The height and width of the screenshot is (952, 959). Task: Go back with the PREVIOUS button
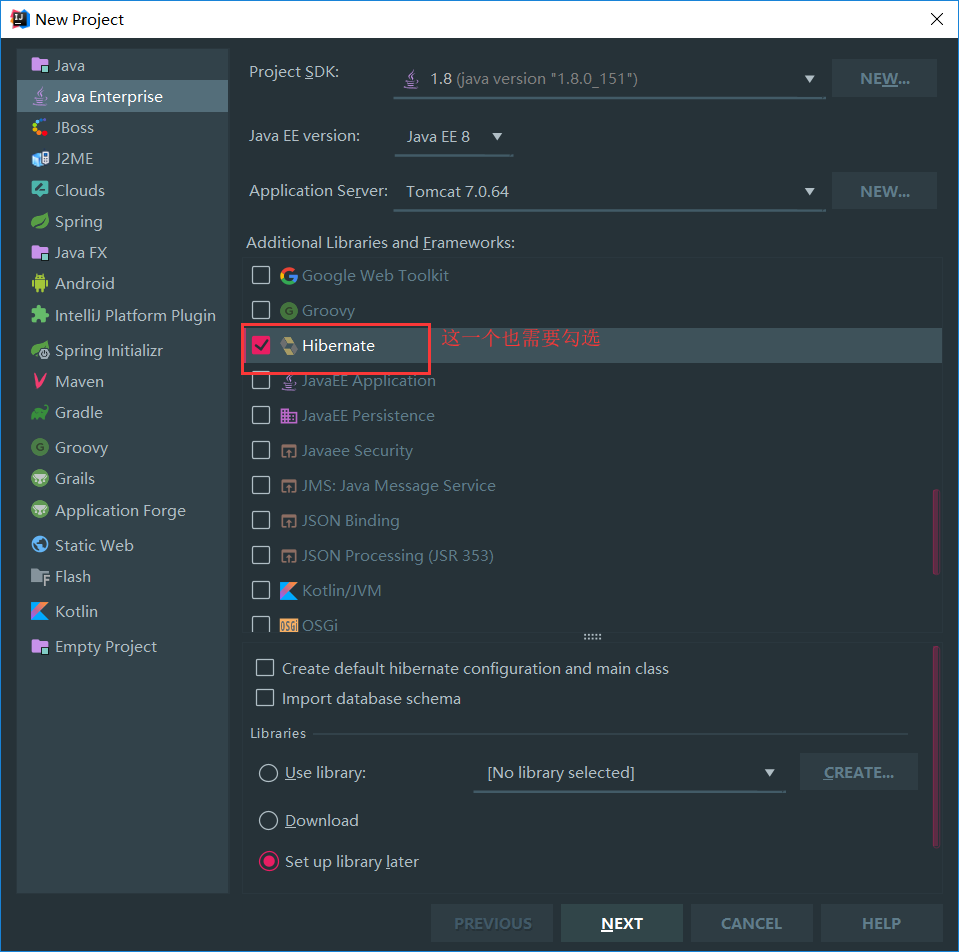[492, 923]
